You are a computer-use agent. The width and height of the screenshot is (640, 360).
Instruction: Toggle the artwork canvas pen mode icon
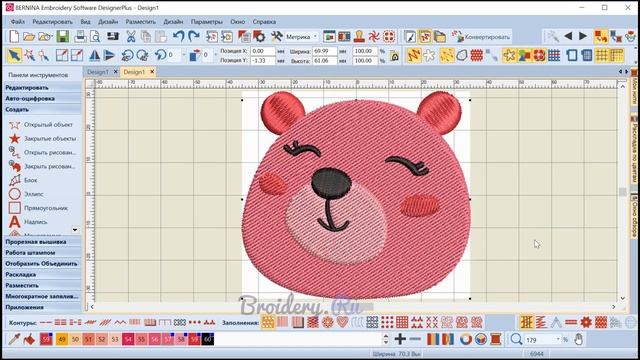[x=410, y=37]
